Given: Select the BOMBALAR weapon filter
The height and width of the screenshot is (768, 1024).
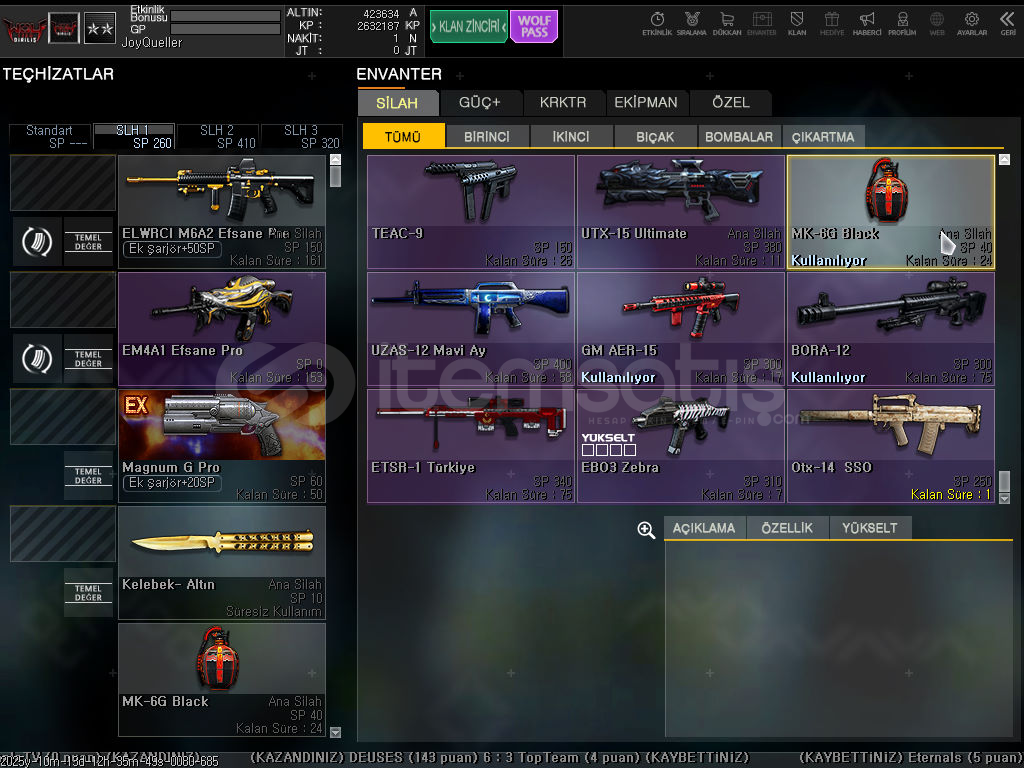Looking at the screenshot, I should point(739,136).
